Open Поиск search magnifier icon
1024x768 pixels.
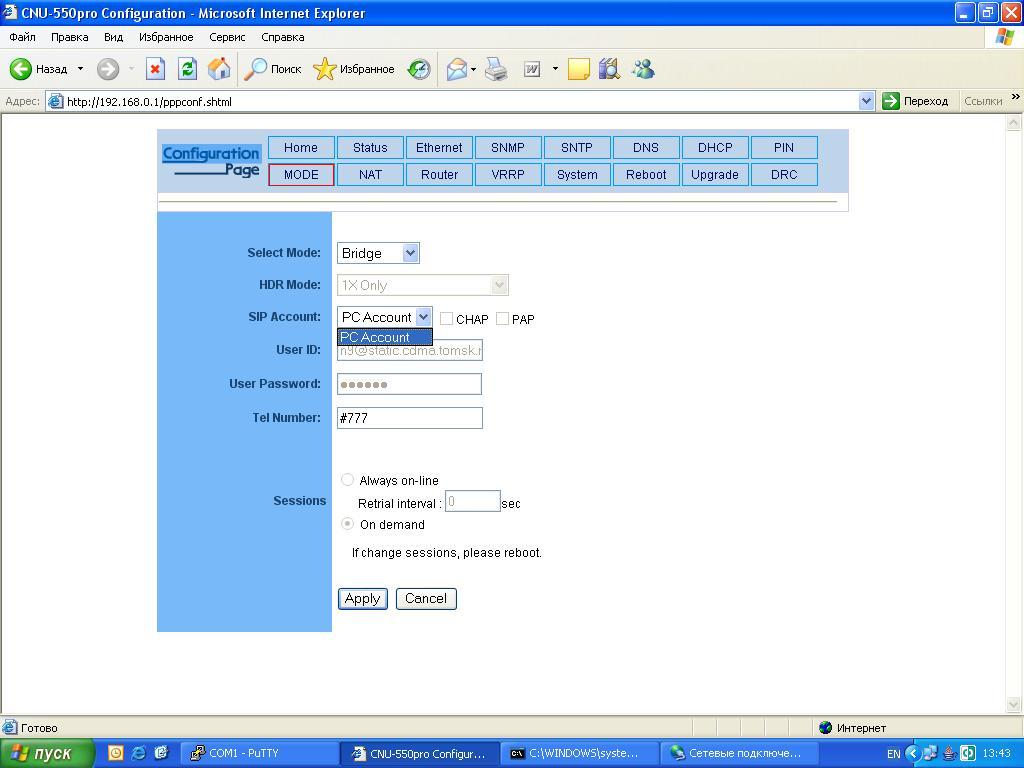(x=255, y=69)
